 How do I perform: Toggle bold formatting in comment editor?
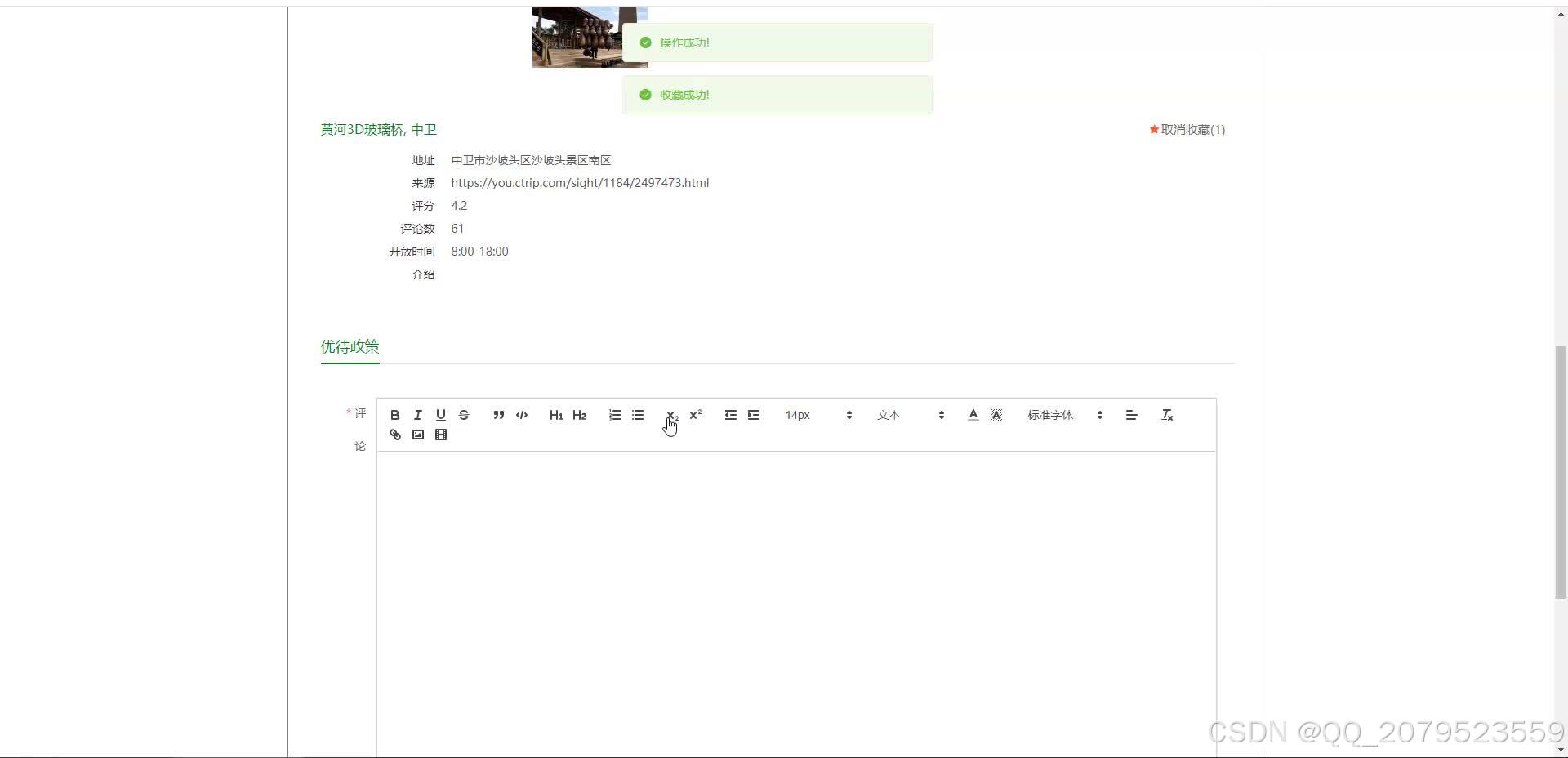pyautogui.click(x=395, y=415)
